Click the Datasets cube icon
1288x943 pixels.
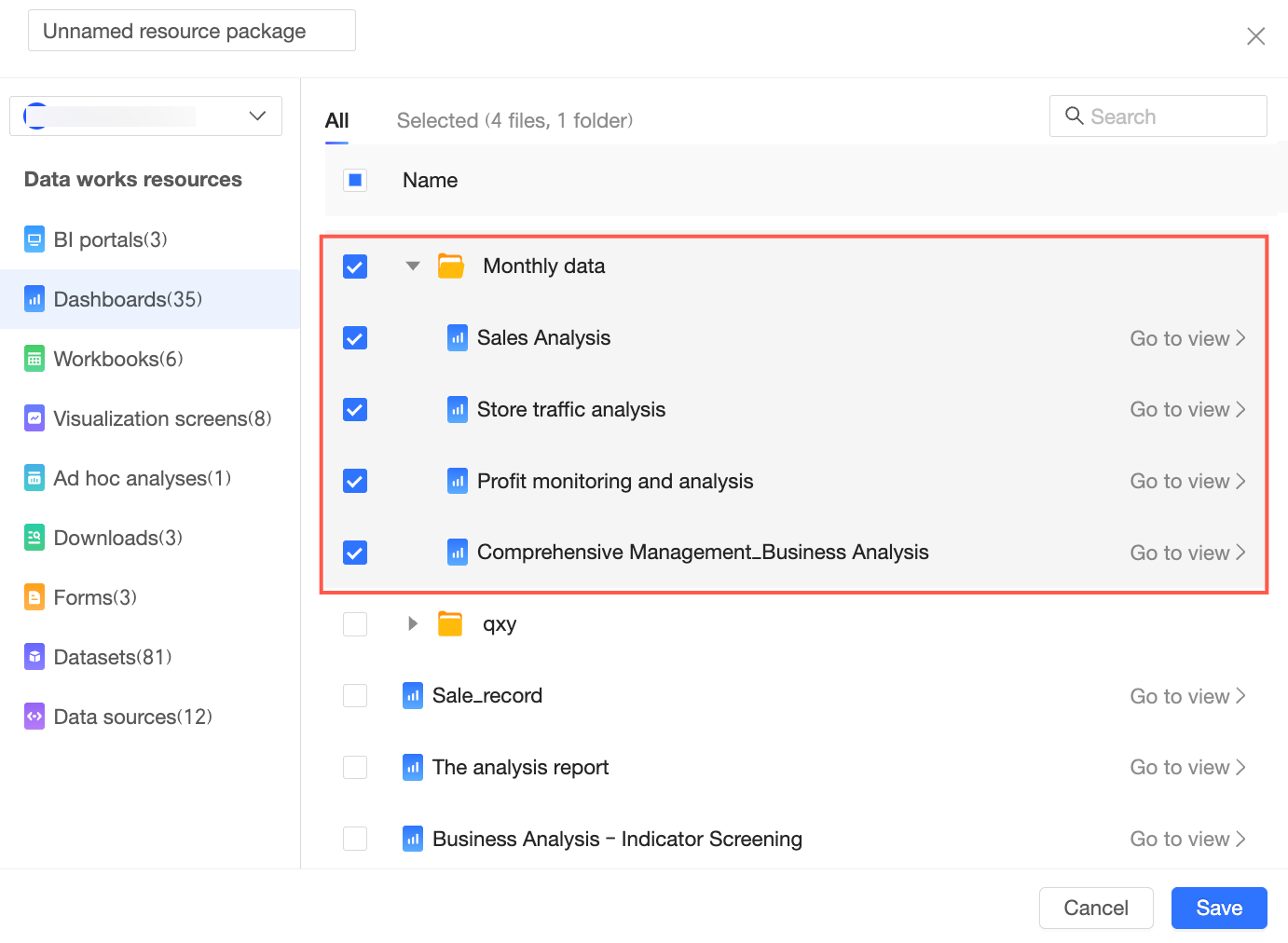pyautogui.click(x=34, y=657)
